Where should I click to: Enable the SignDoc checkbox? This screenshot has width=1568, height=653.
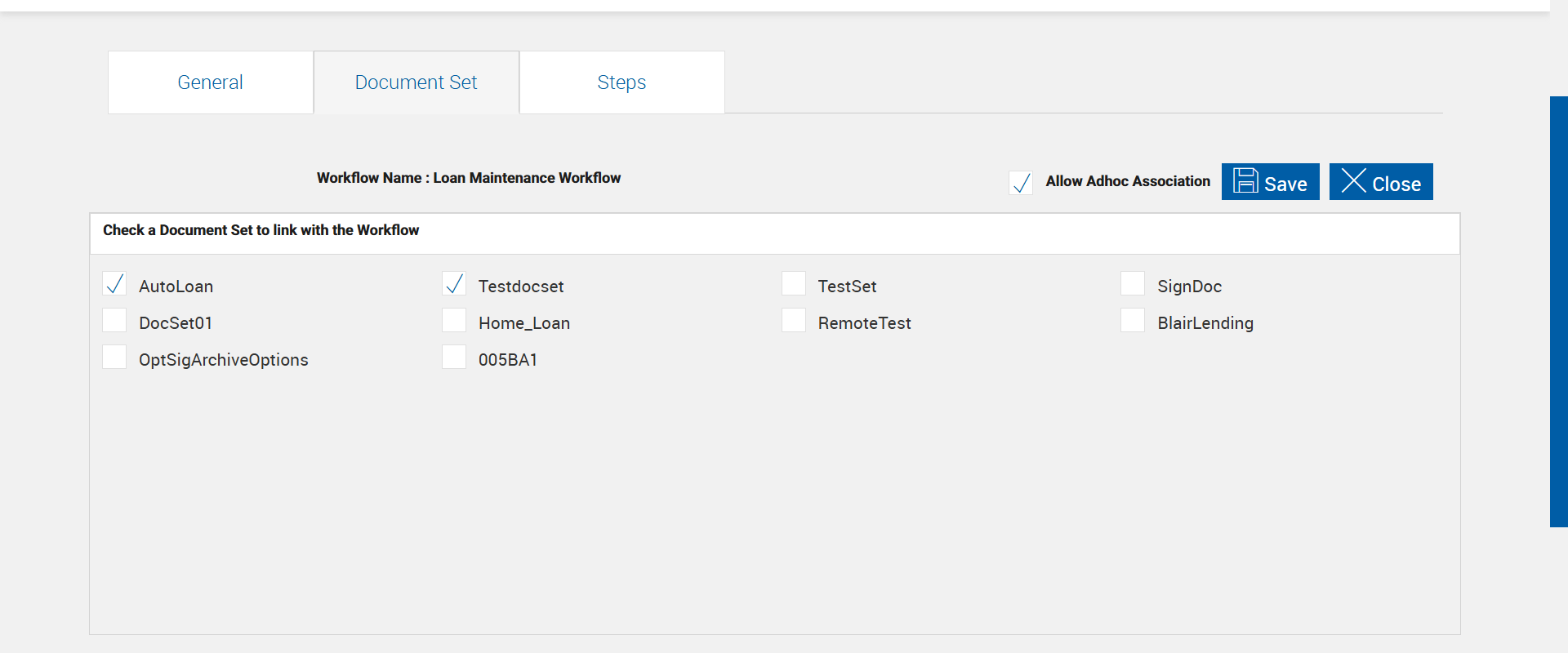tap(1133, 284)
